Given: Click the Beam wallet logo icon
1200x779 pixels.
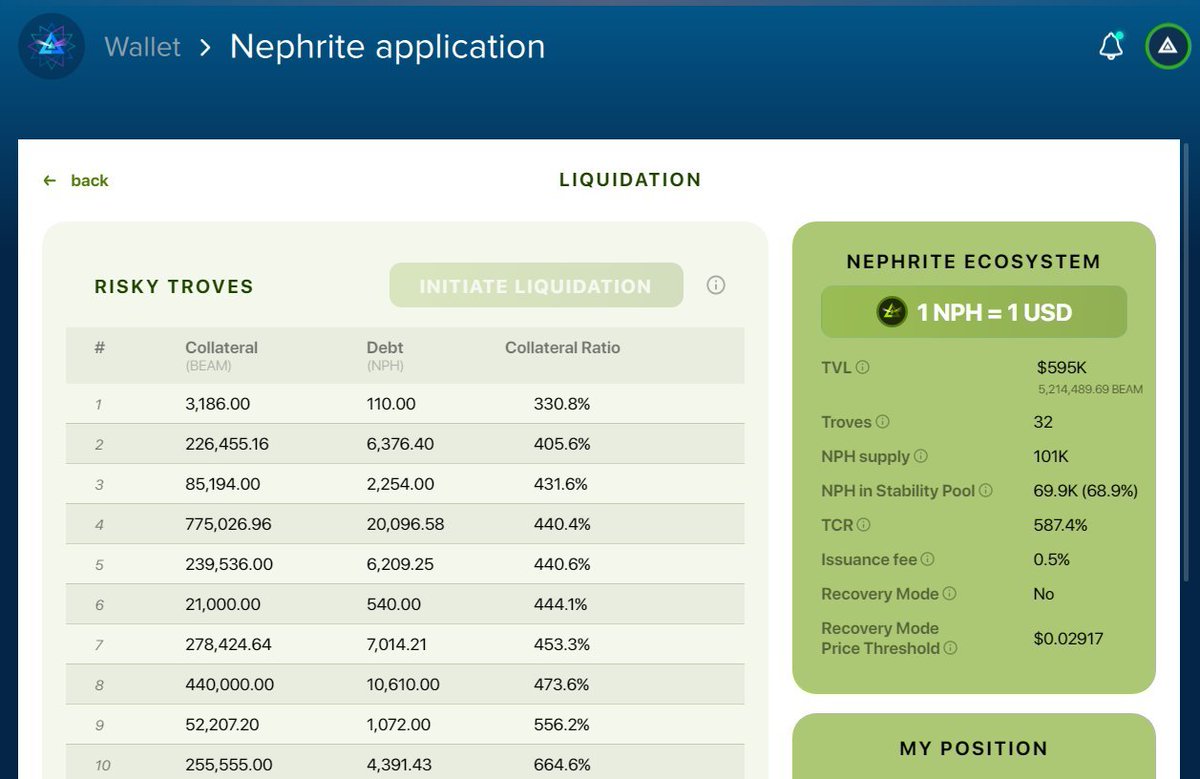Looking at the screenshot, I should [52, 46].
